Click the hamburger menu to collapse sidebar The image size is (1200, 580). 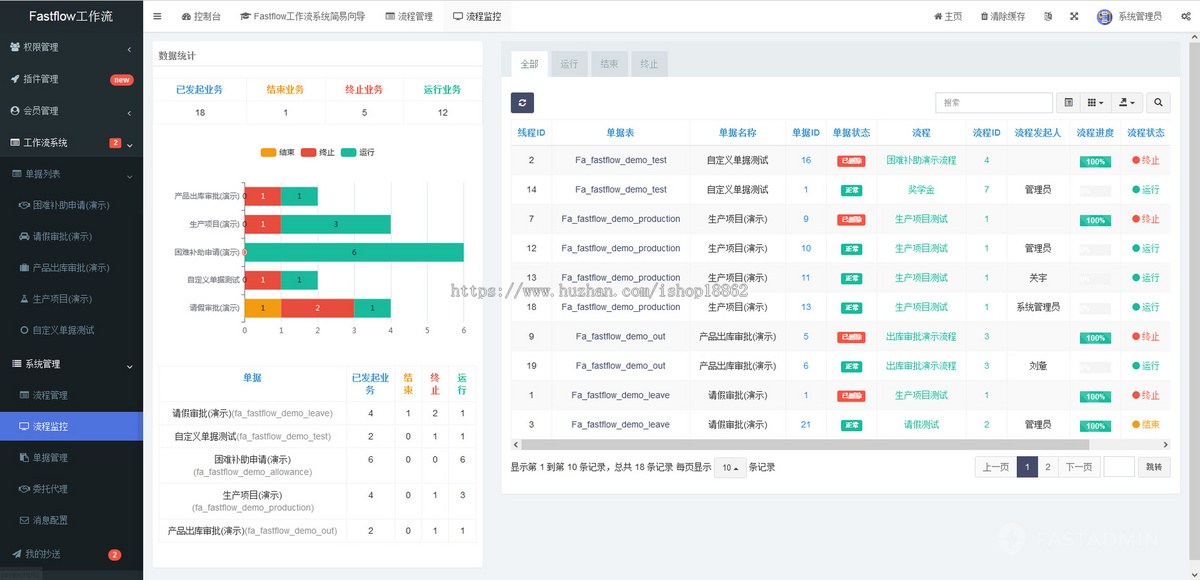pos(156,15)
